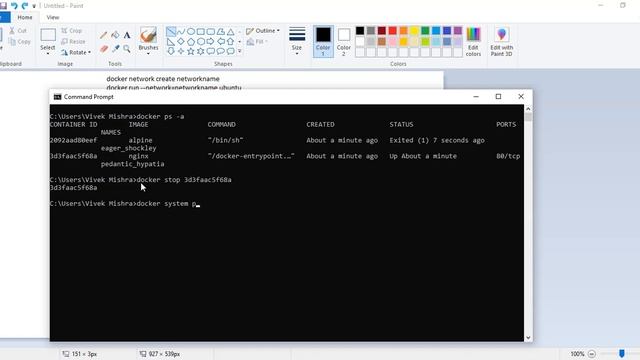
Task: Open the shape Outline dropdown
Action: pyautogui.click(x=263, y=31)
